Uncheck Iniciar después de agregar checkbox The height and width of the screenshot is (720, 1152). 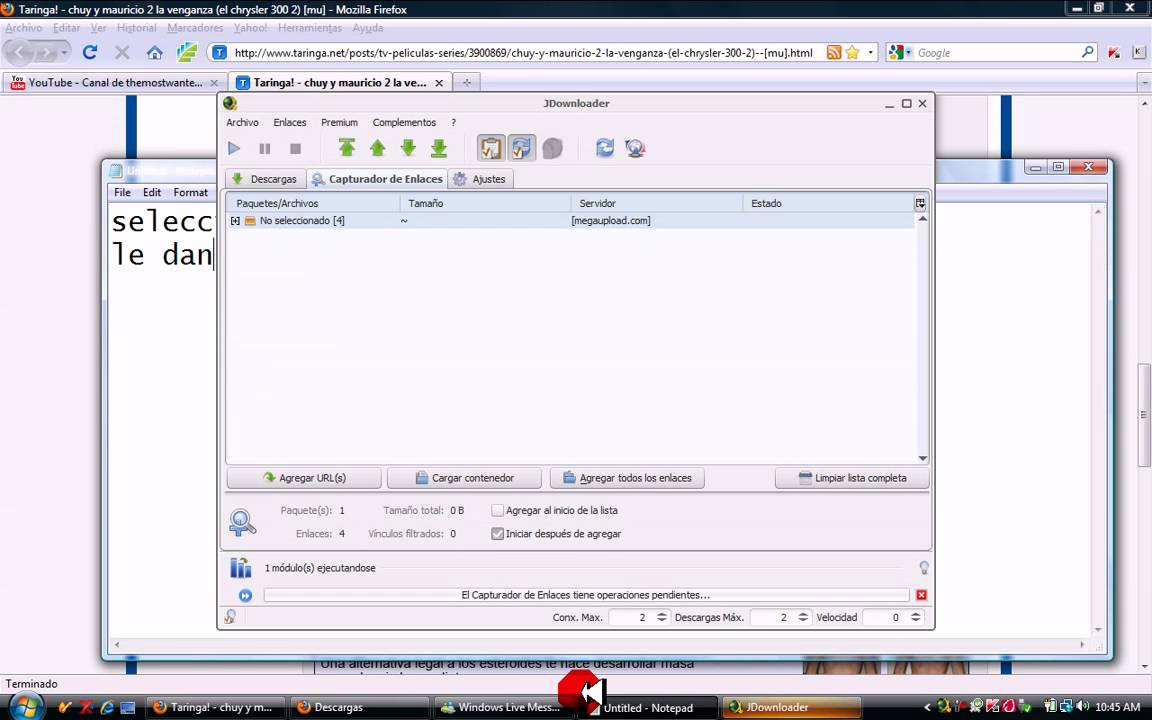(x=497, y=533)
